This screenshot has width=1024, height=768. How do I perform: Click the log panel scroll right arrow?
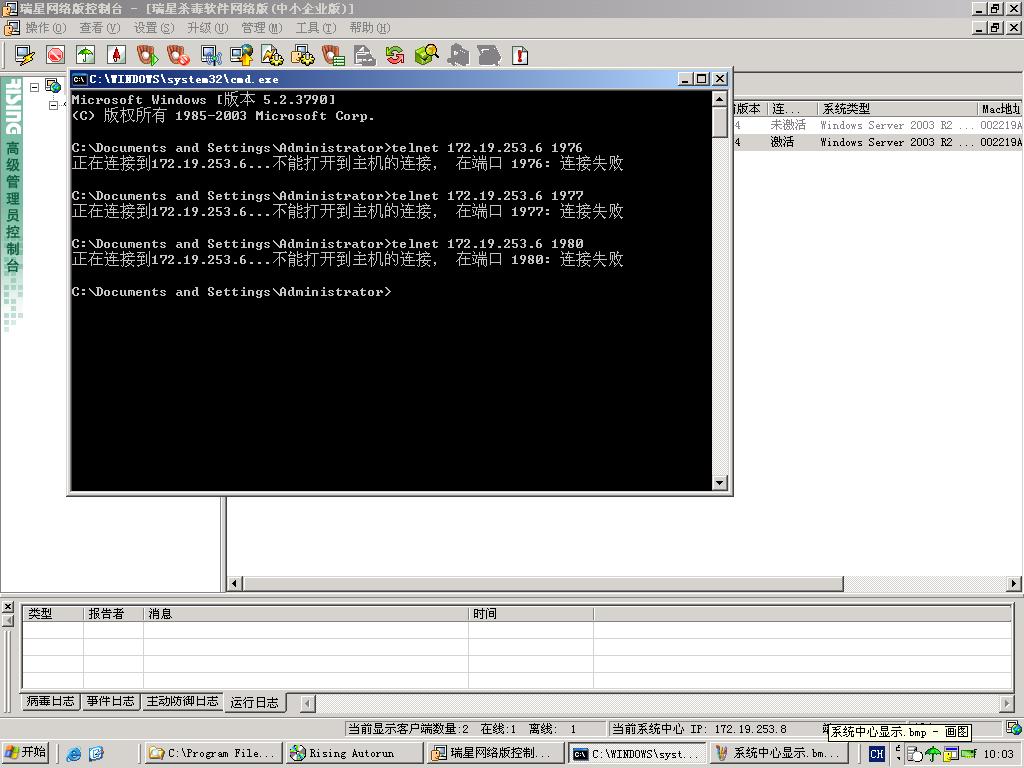(x=1006, y=703)
